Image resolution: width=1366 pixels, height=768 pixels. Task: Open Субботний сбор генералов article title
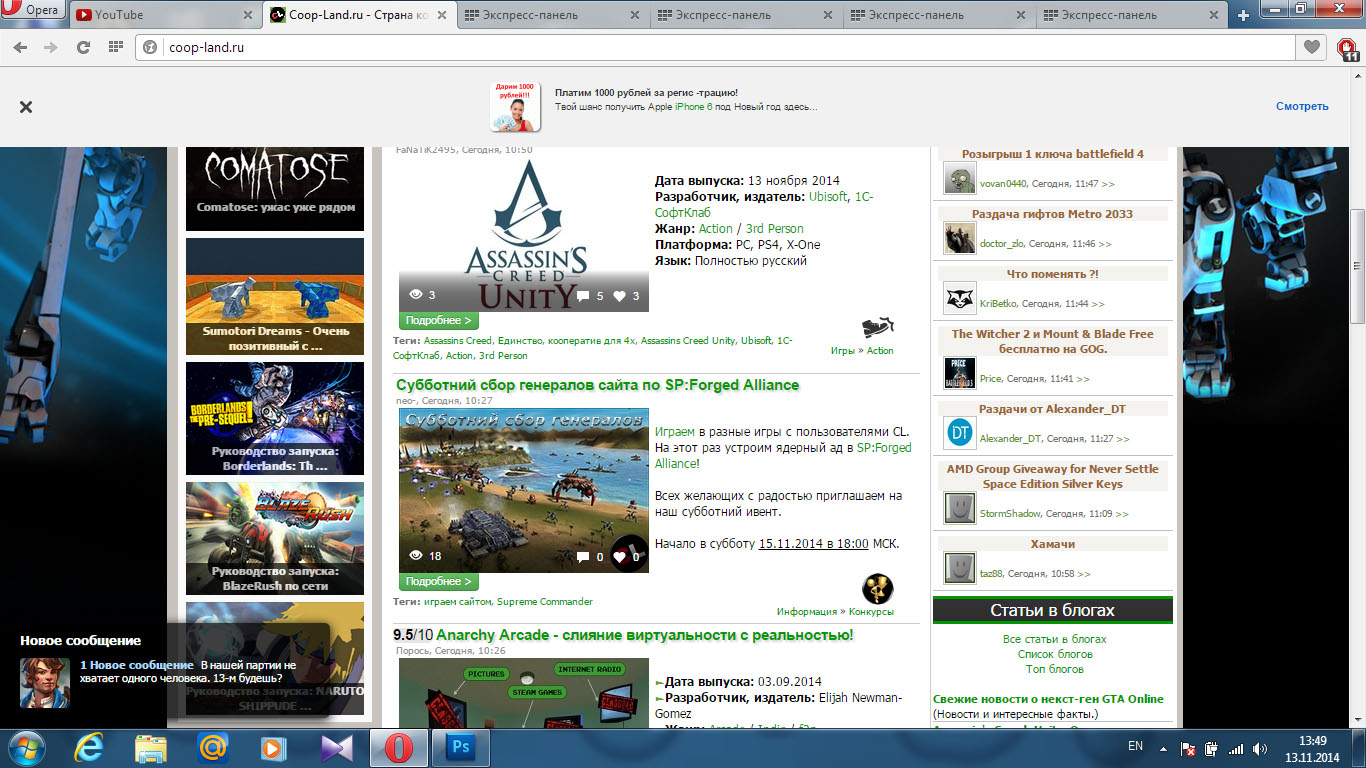tap(598, 385)
